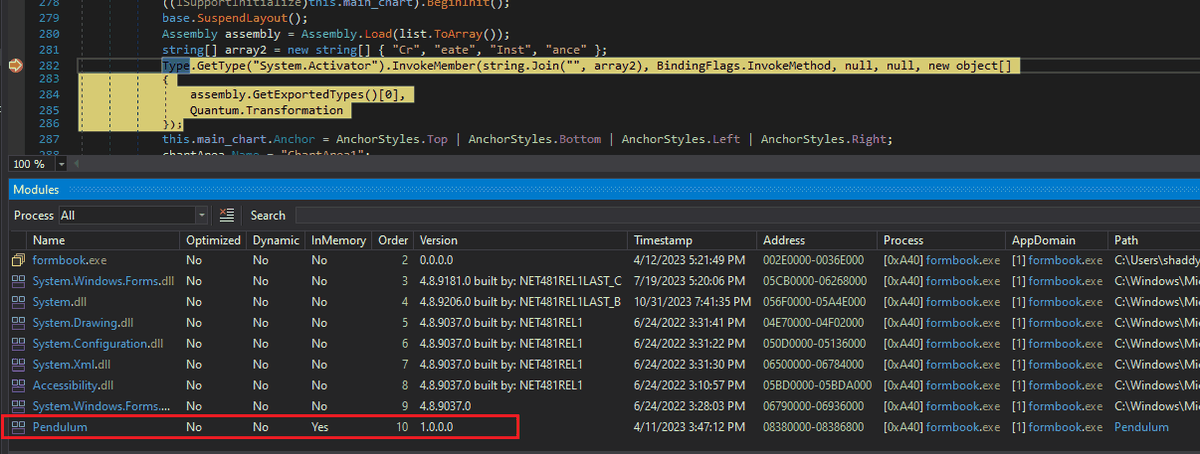The height and width of the screenshot is (454, 1200).
Task: Click the System.Drawing.dll module icon
Action: [x=17, y=323]
